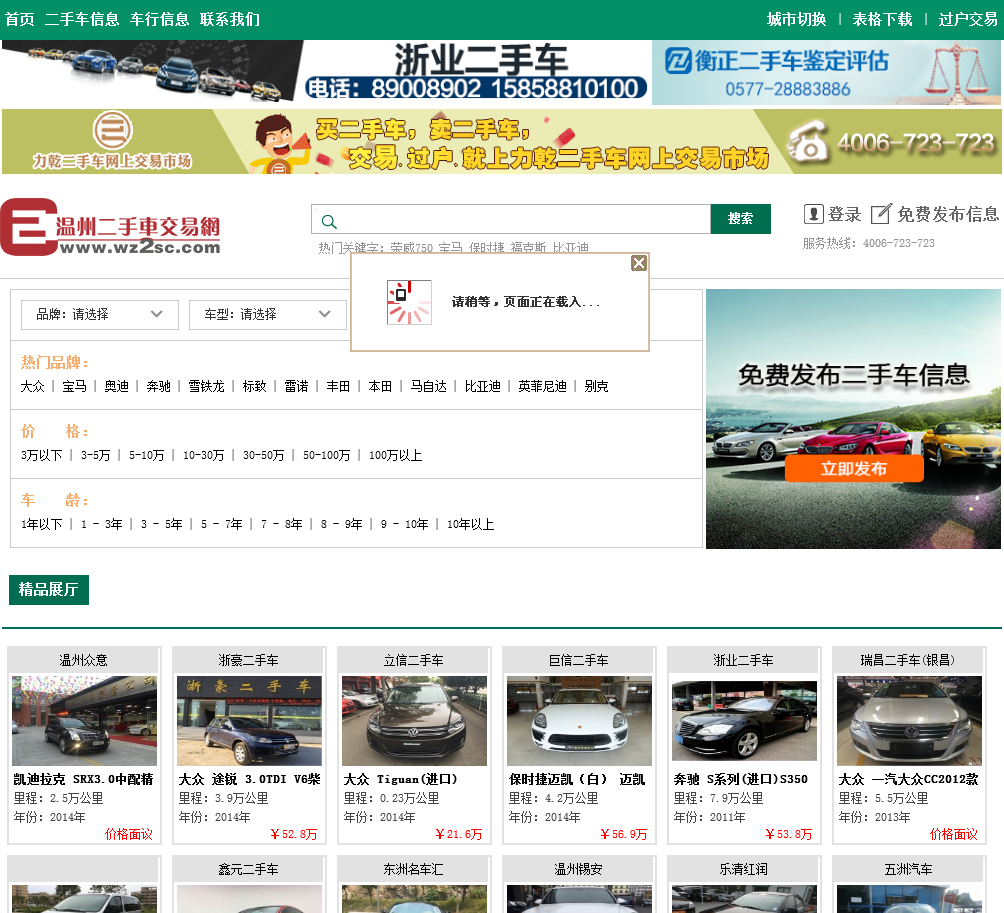Image resolution: width=1004 pixels, height=913 pixels.
Task: Open the 凯迪拉克 SRX3.0 car thumbnail
Action: tap(85, 721)
